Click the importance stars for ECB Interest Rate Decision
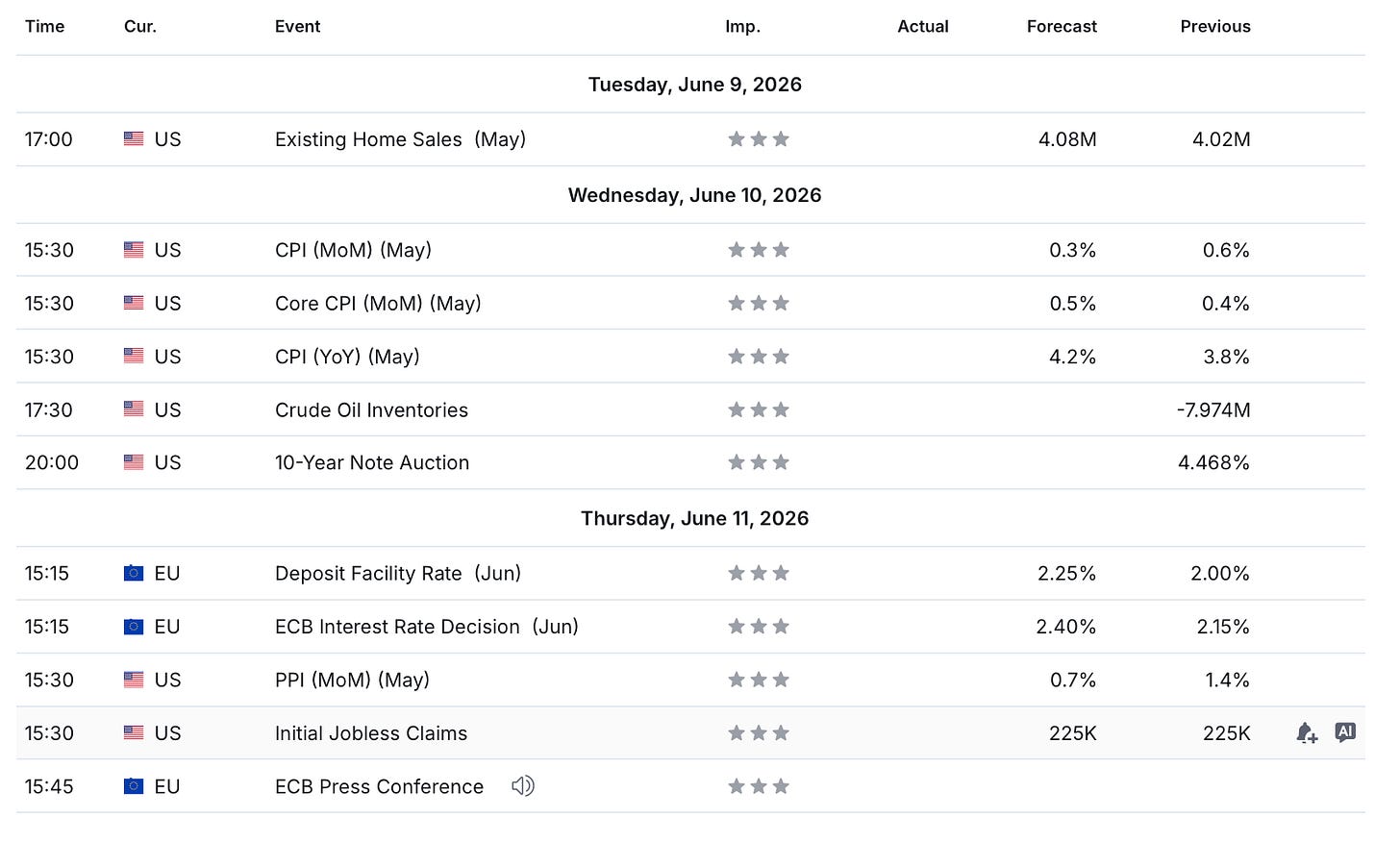 click(x=759, y=627)
